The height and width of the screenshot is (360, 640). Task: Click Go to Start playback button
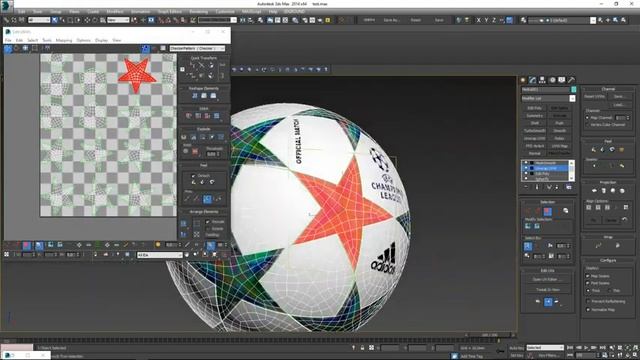[570, 348]
